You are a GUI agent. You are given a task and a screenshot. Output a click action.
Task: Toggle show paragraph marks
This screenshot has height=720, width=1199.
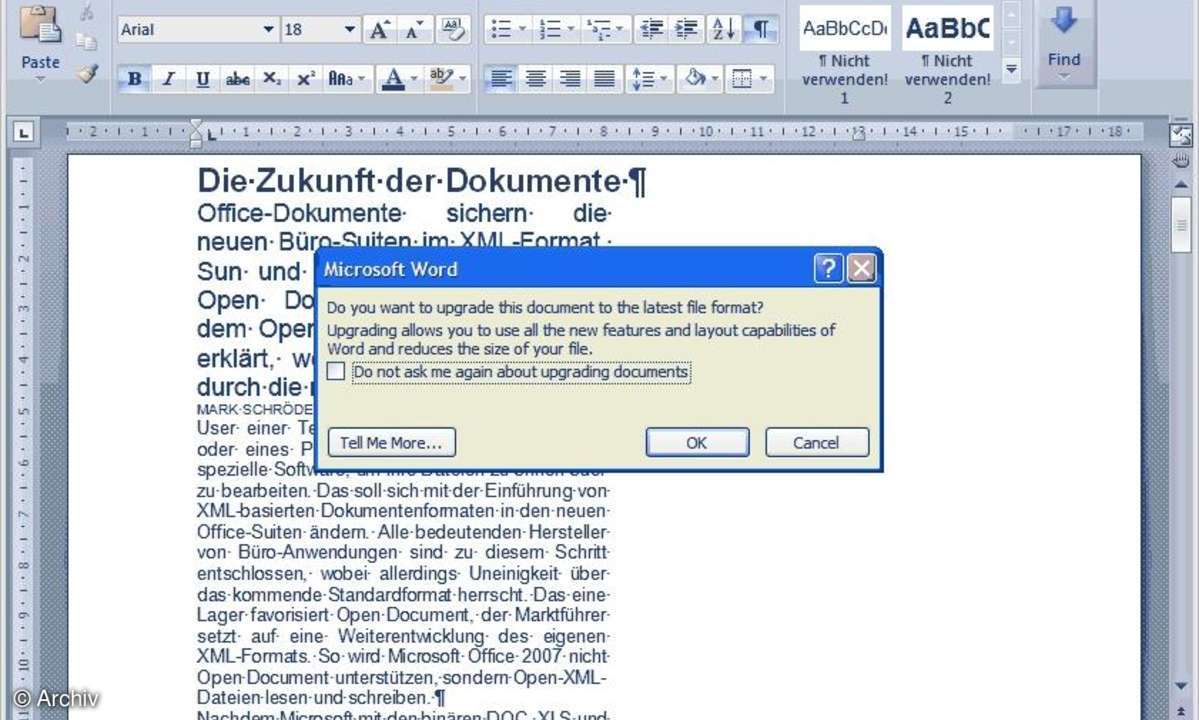(x=760, y=30)
